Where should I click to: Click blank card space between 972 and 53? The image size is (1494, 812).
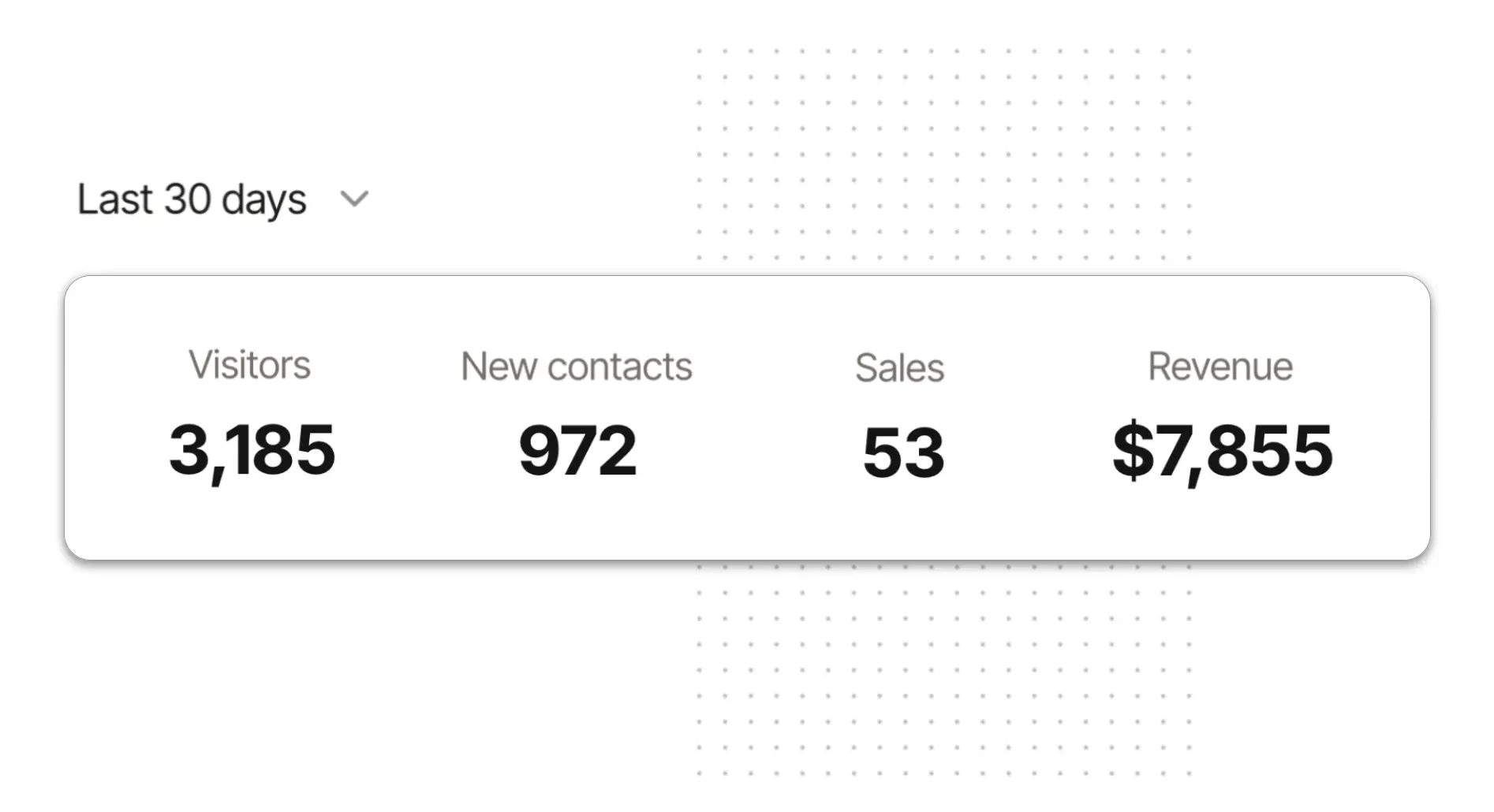749,450
